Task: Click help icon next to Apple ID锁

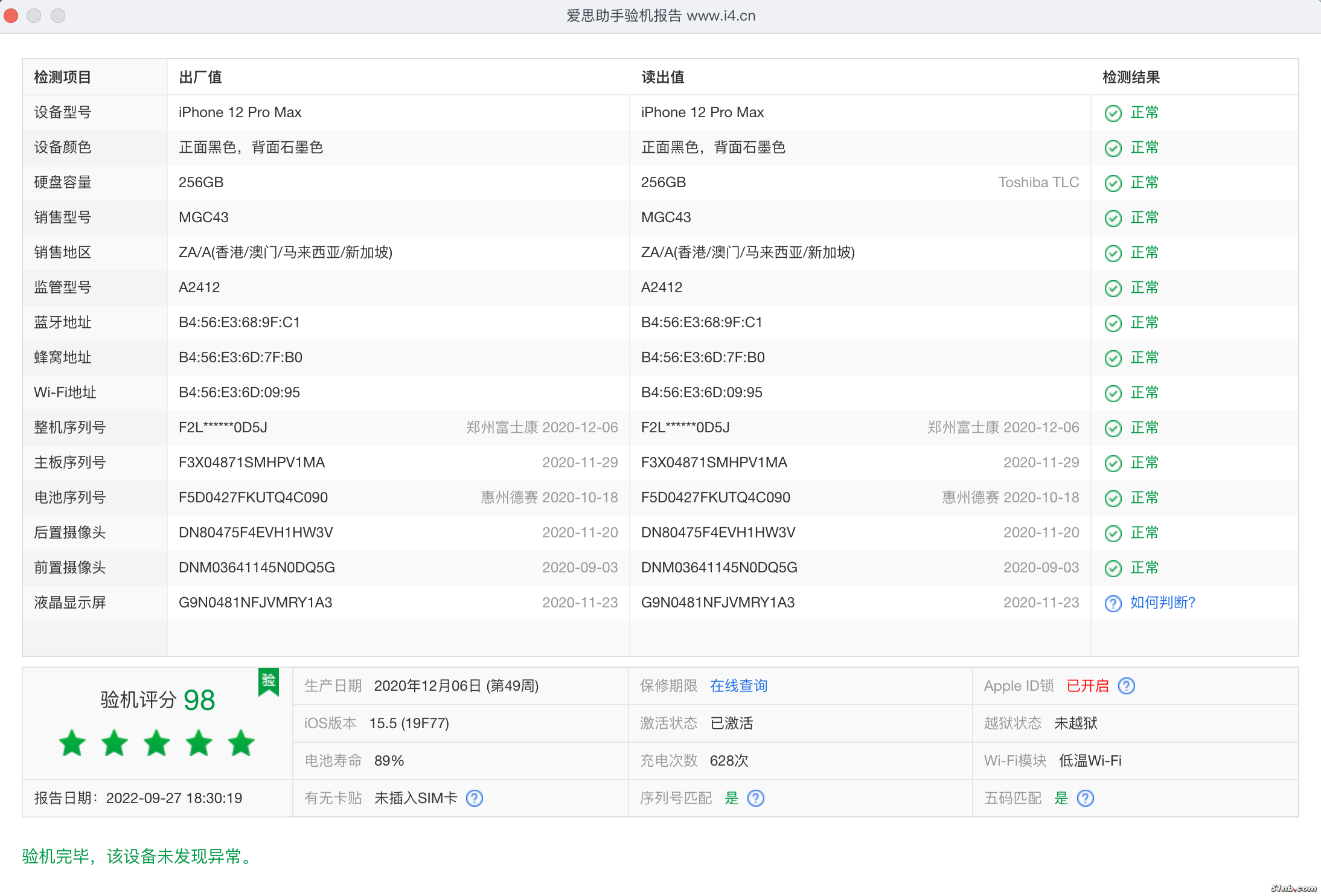Action: point(1126,686)
